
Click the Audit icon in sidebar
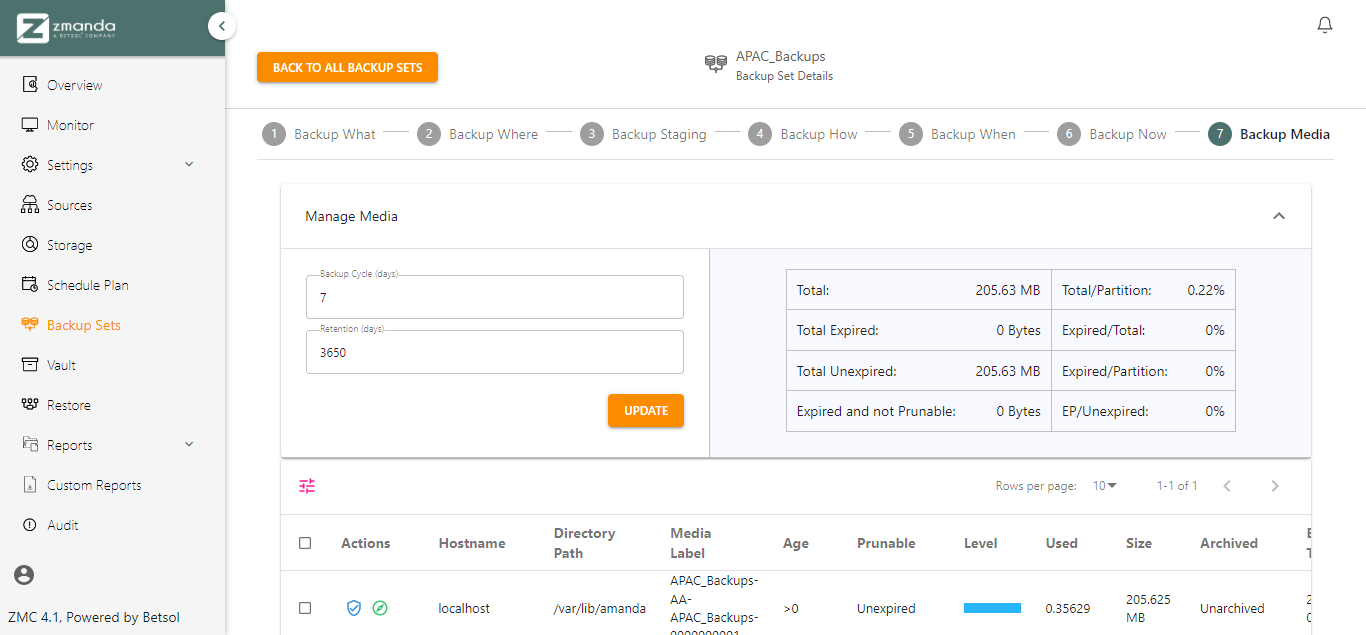click(x=30, y=525)
